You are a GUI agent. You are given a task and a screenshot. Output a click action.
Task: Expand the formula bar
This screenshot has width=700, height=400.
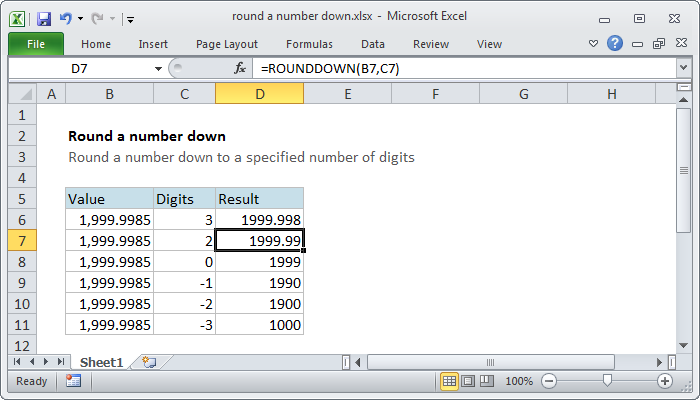pos(683,68)
